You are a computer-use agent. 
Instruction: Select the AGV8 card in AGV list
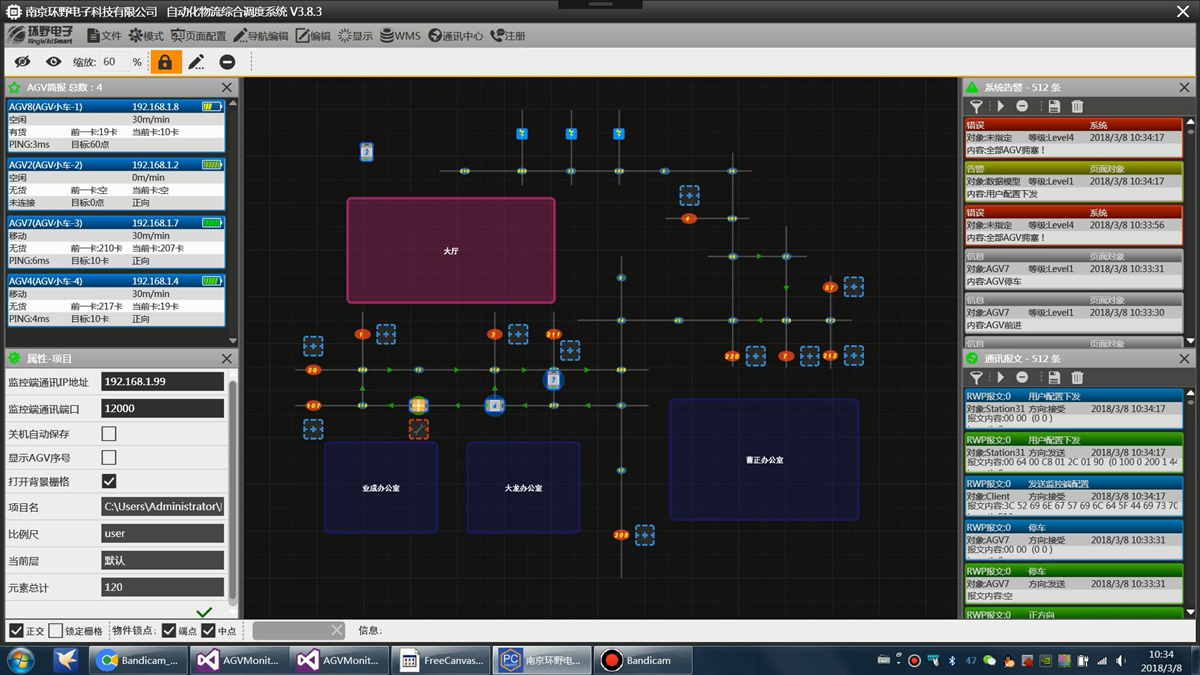tap(116, 125)
